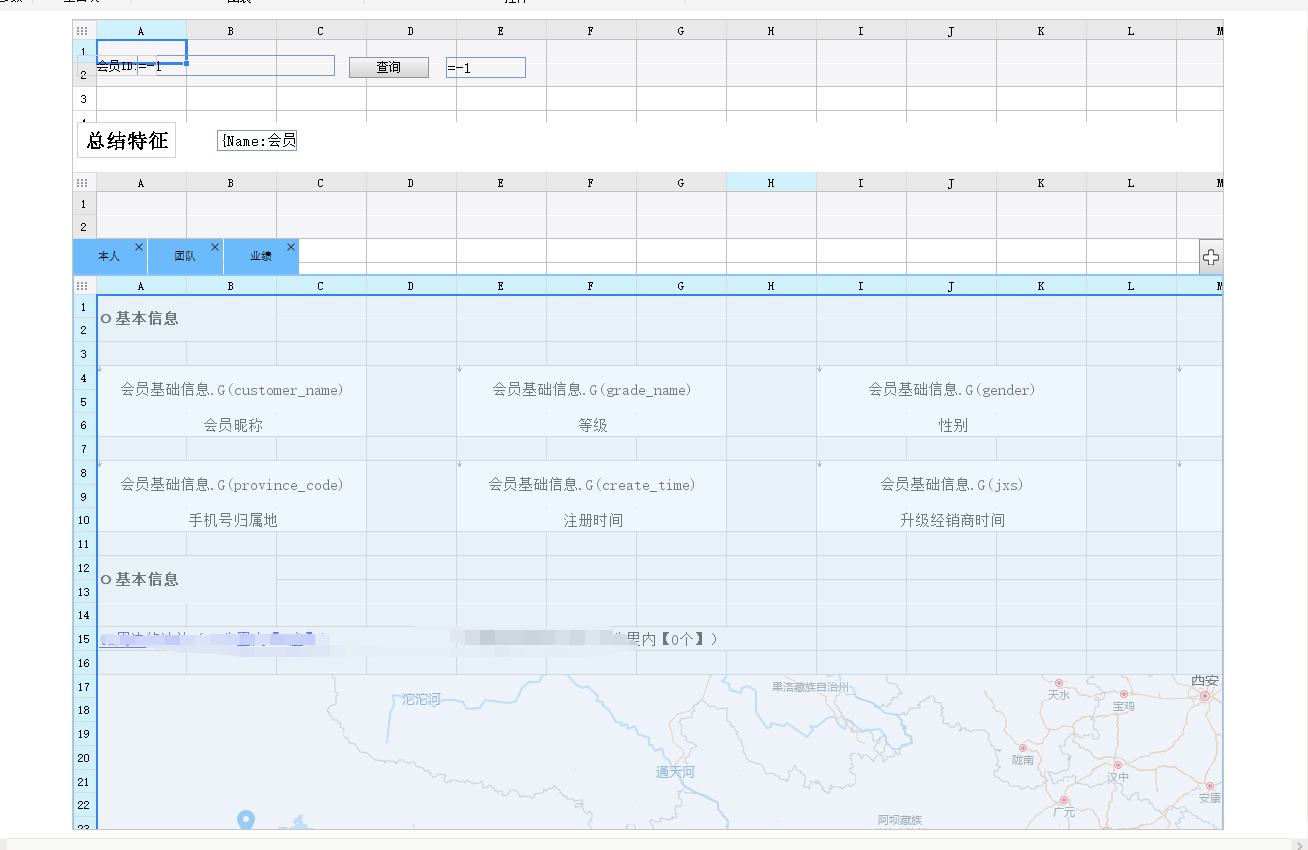Switch to the 团队 tab
Viewport: 1308px width, 850px height.
185,257
